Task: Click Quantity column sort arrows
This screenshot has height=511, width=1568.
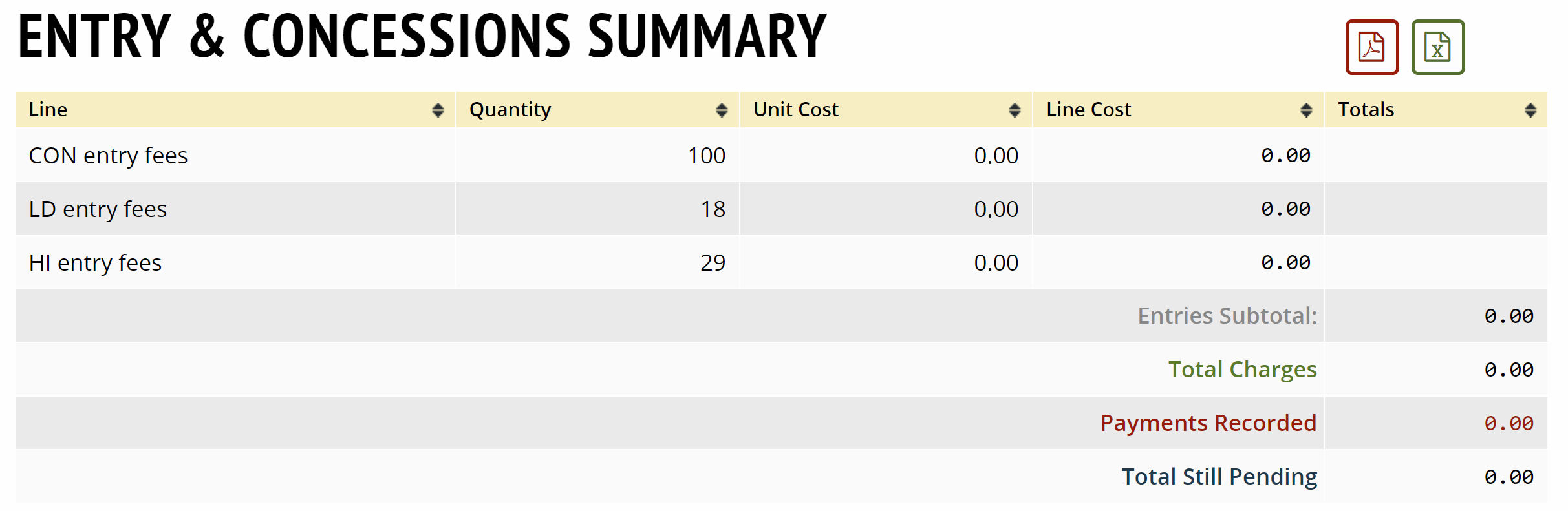Action: pyautogui.click(x=722, y=110)
